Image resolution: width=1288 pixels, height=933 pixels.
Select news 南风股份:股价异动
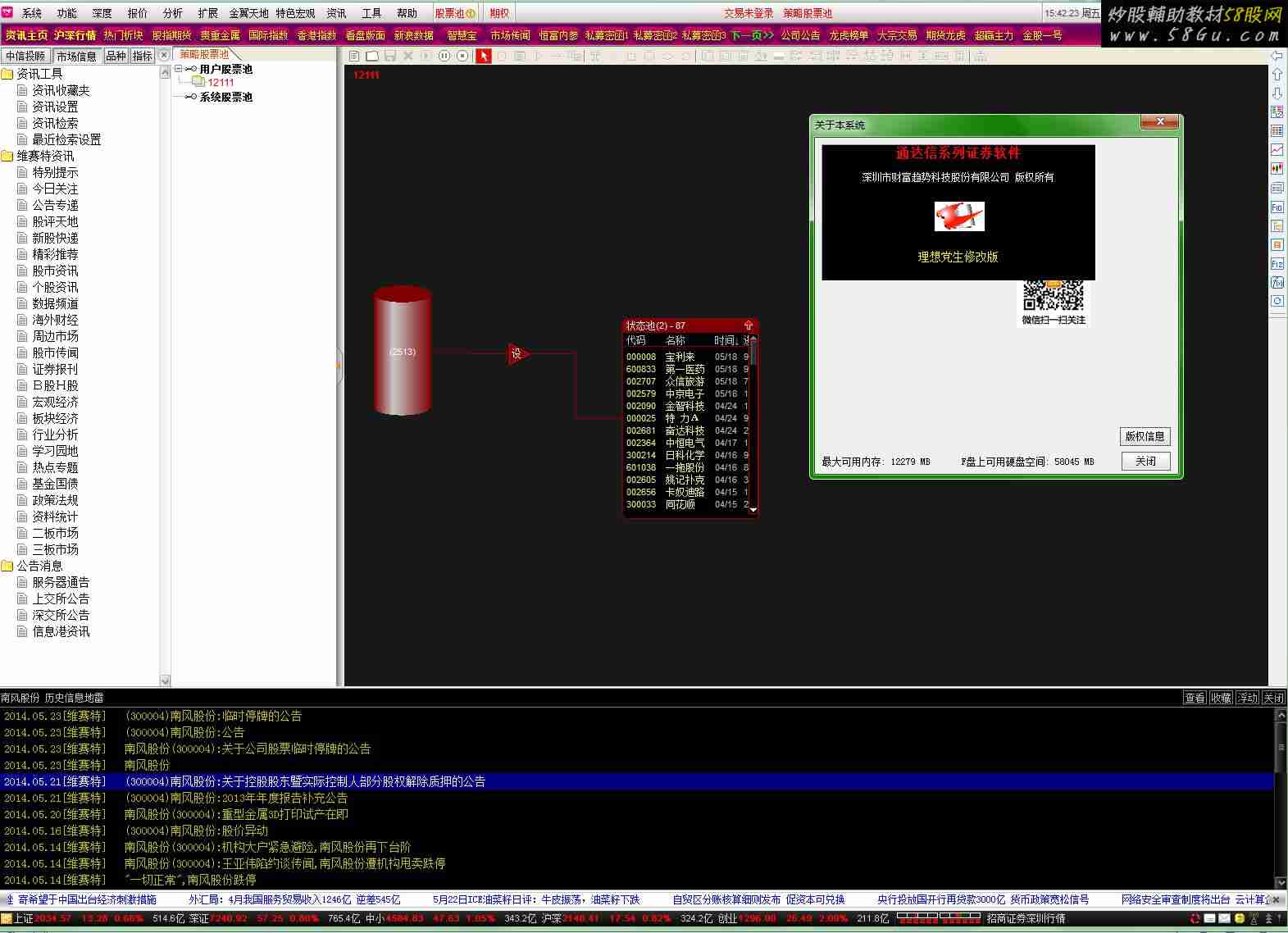click(196, 831)
